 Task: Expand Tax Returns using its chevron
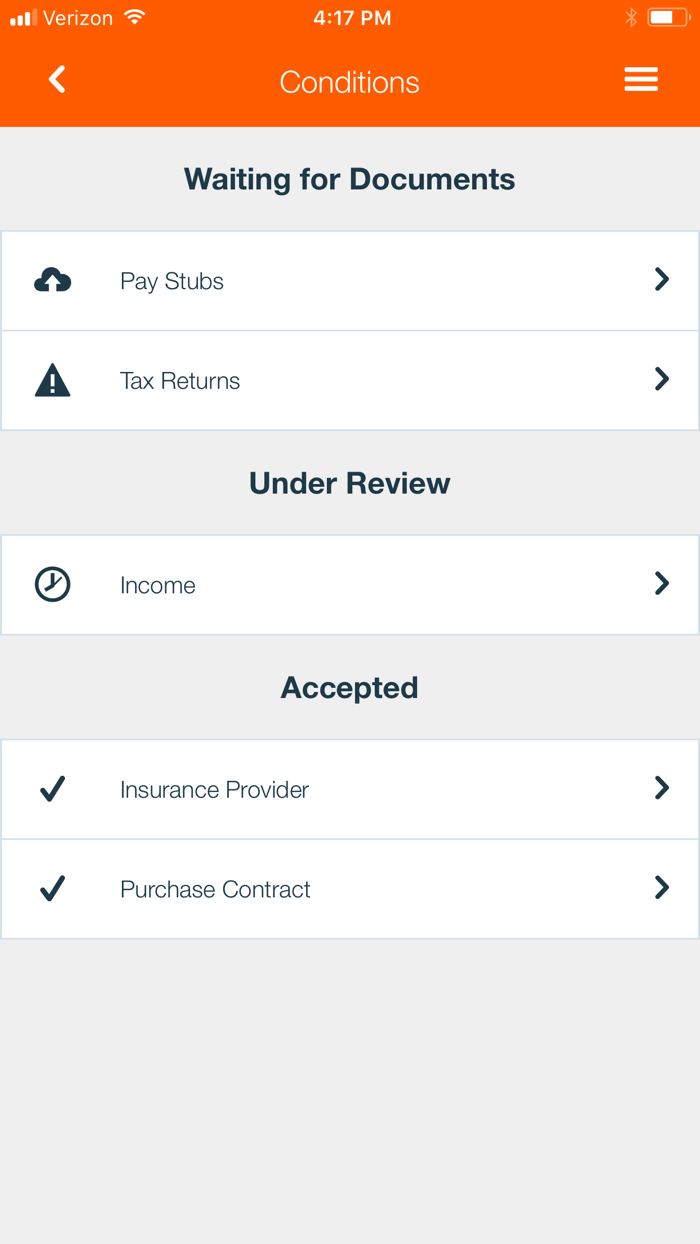tap(661, 378)
